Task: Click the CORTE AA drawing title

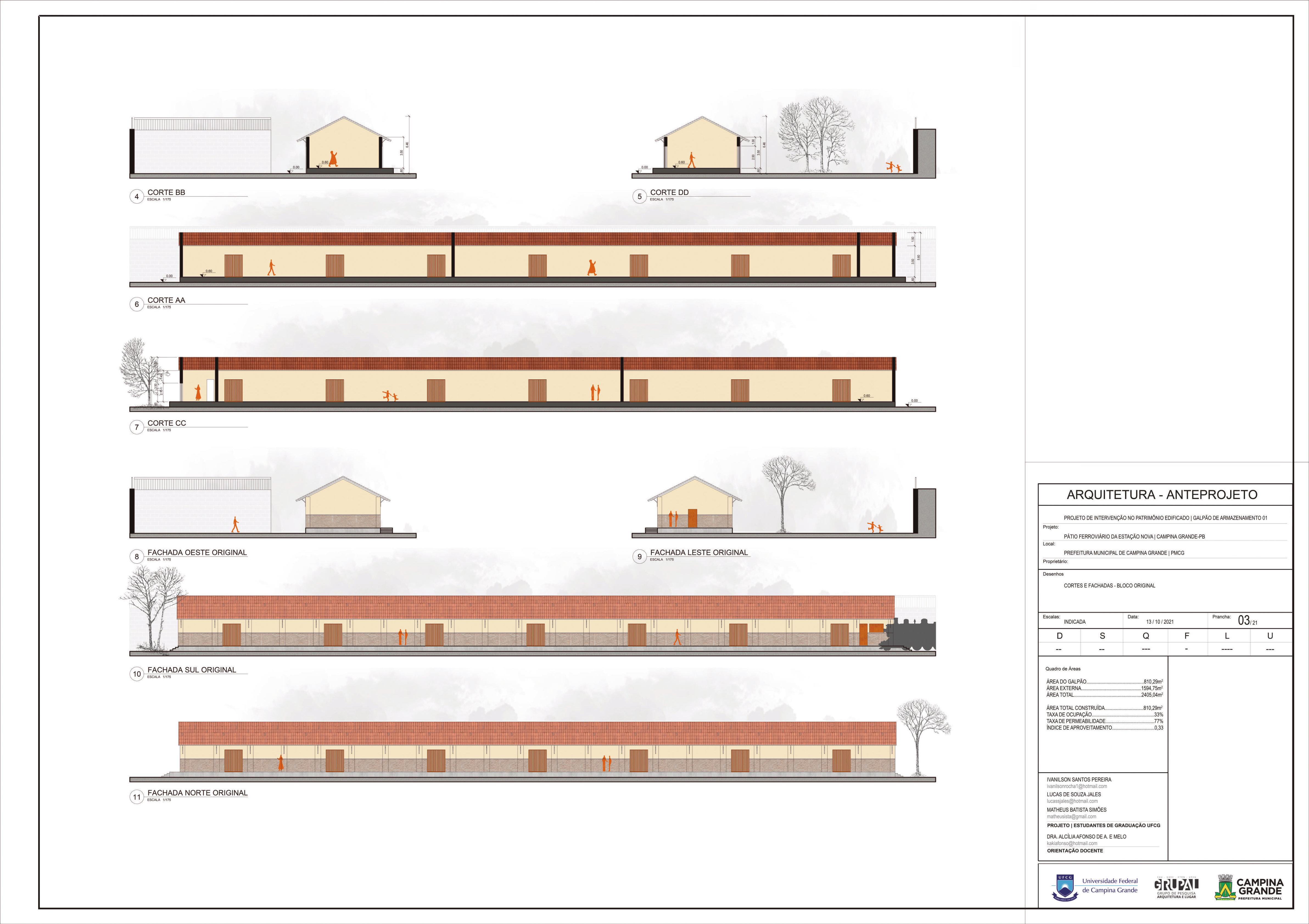Action: pos(166,300)
